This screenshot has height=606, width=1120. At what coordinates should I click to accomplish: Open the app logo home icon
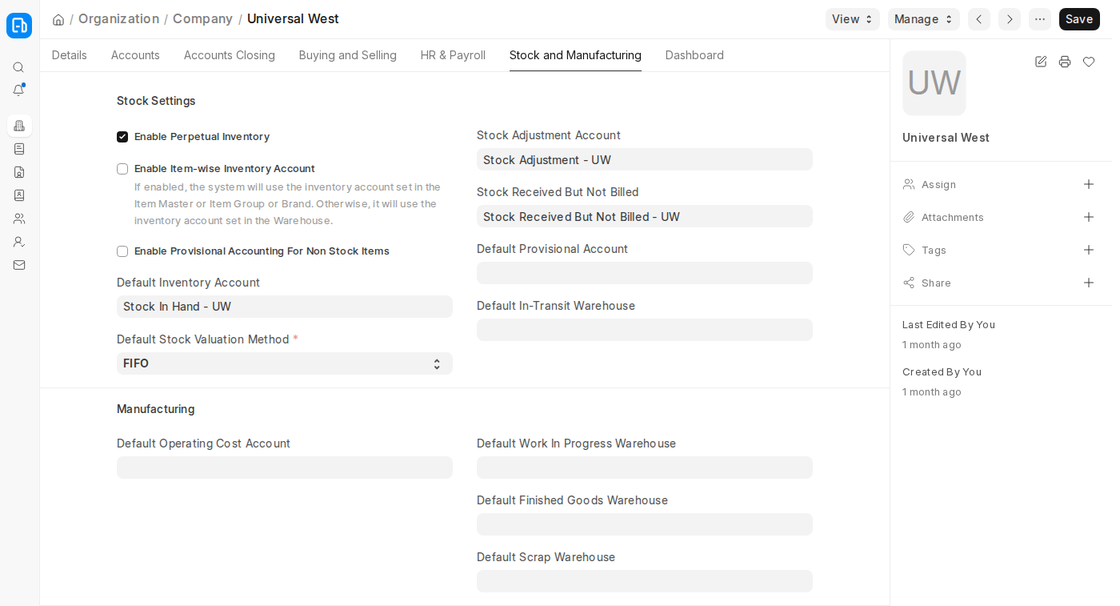tap(19, 26)
